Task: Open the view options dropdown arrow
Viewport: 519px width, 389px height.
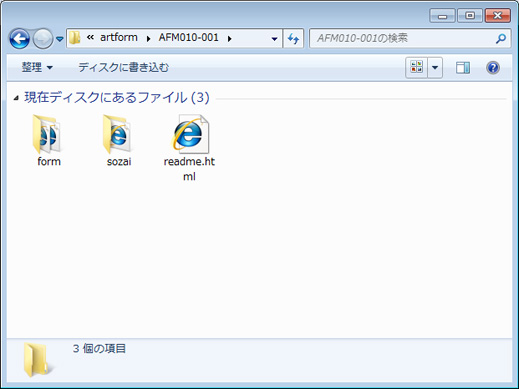Action: pyautogui.click(x=435, y=68)
